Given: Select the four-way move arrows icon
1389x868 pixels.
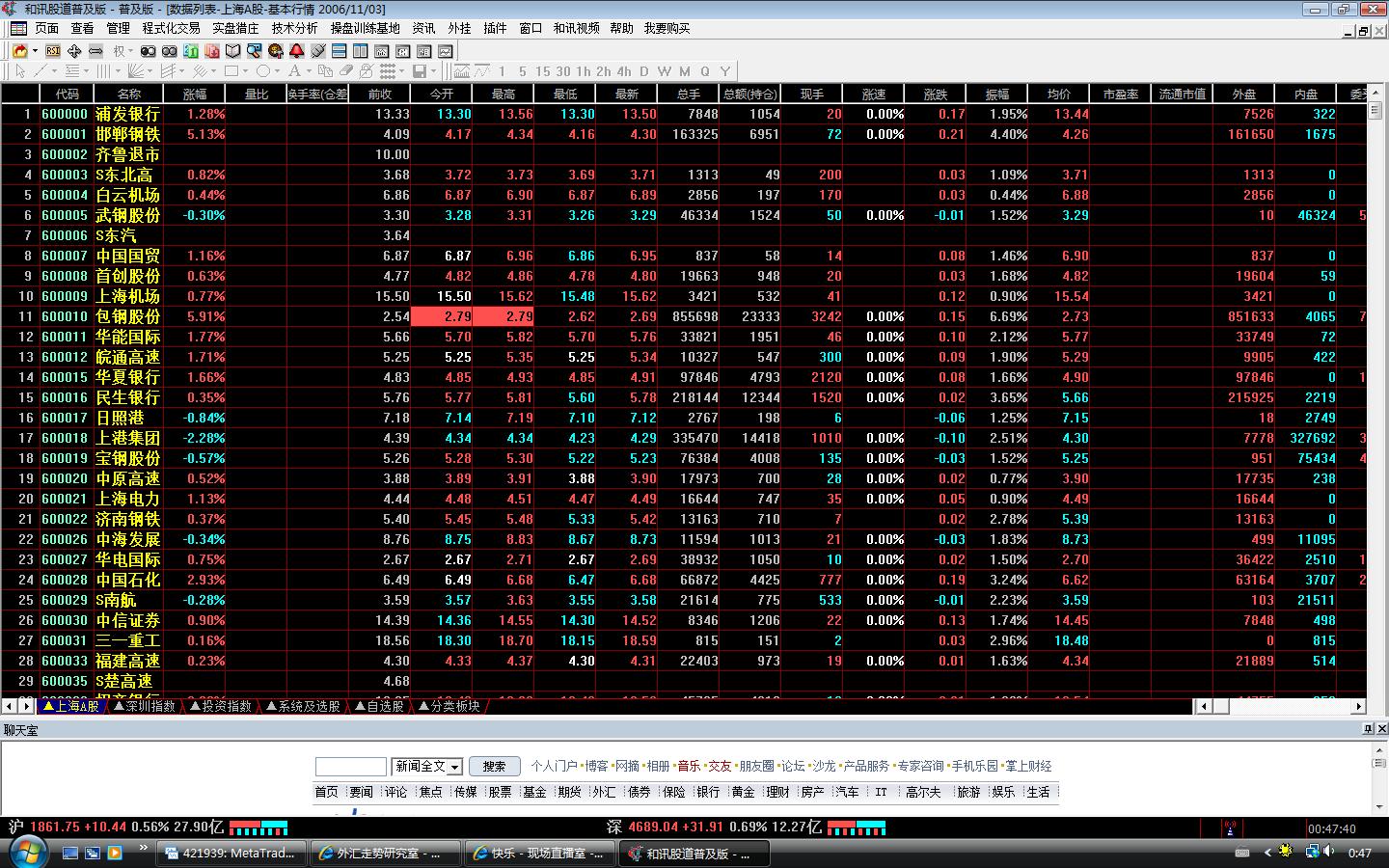Looking at the screenshot, I should (x=74, y=50).
